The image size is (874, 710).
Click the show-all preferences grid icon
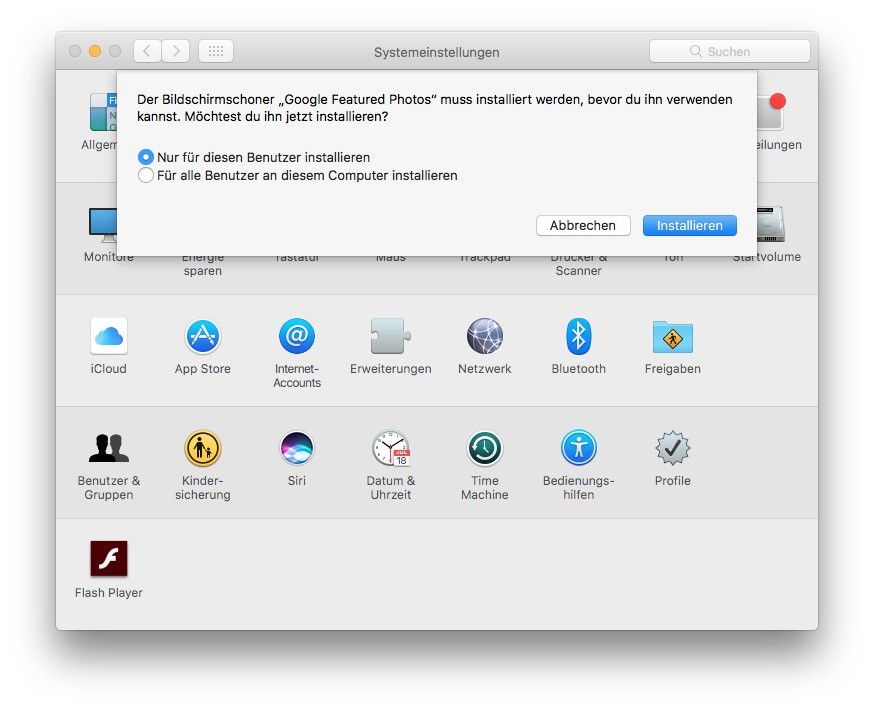pos(215,51)
